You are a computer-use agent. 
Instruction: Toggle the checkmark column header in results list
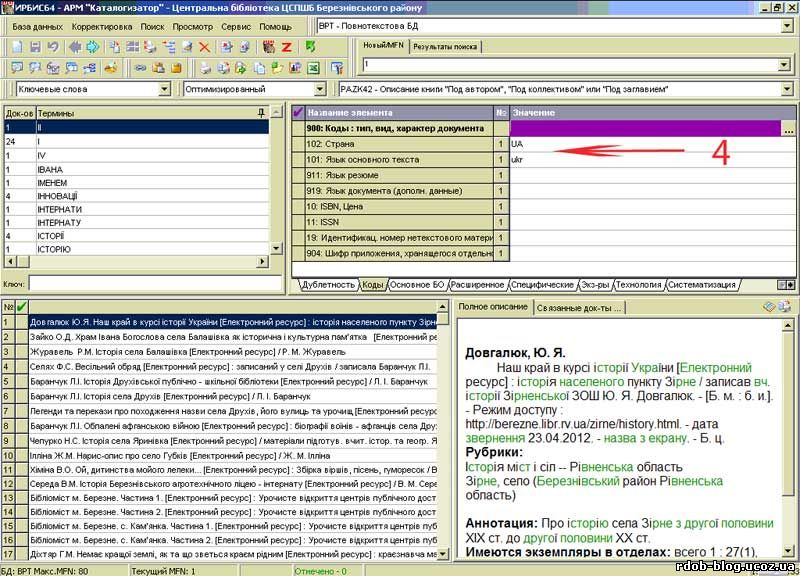(x=21, y=306)
